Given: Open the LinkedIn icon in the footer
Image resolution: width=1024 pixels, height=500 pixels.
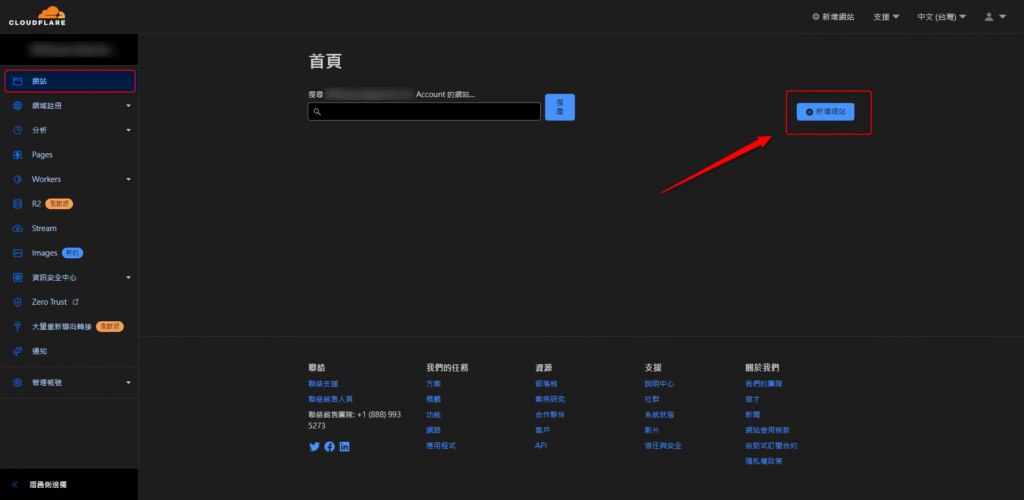Looking at the screenshot, I should click(345, 446).
